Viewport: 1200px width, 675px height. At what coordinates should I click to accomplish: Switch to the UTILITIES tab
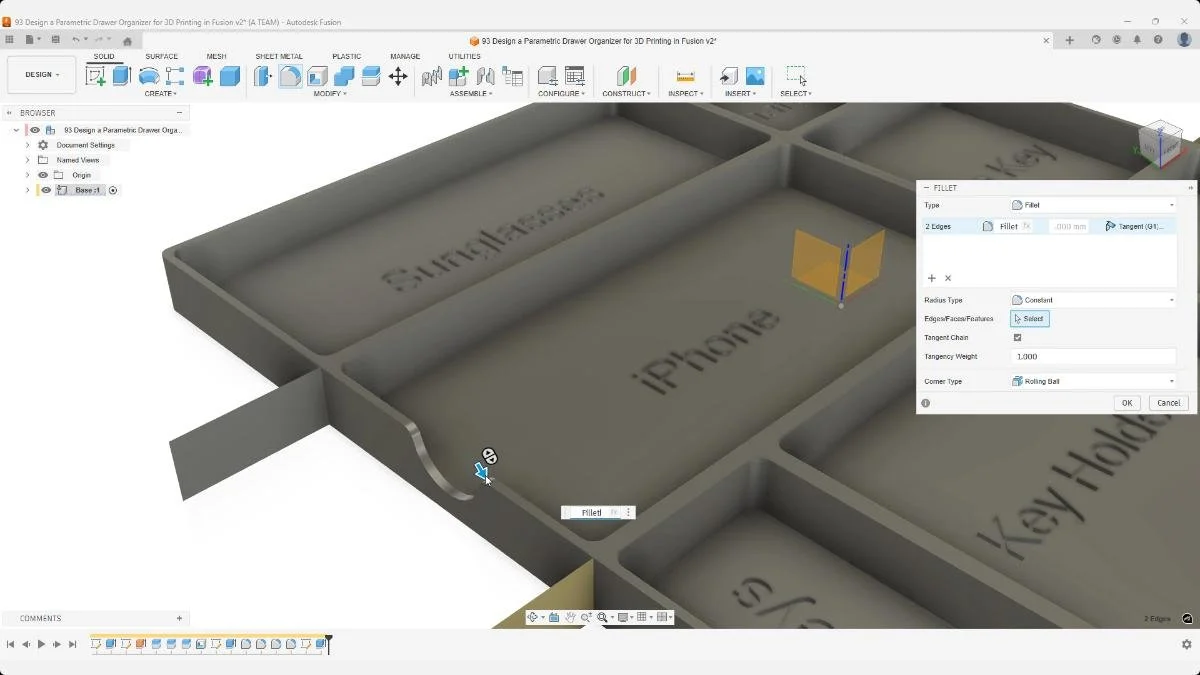click(465, 57)
